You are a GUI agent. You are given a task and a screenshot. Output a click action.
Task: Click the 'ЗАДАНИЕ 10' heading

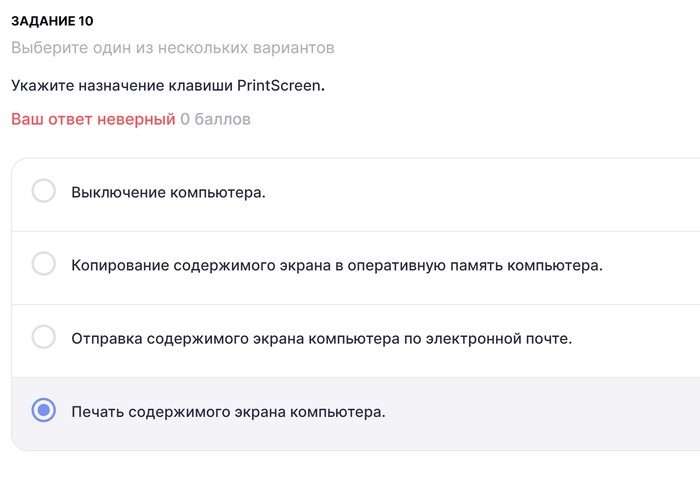(52, 20)
